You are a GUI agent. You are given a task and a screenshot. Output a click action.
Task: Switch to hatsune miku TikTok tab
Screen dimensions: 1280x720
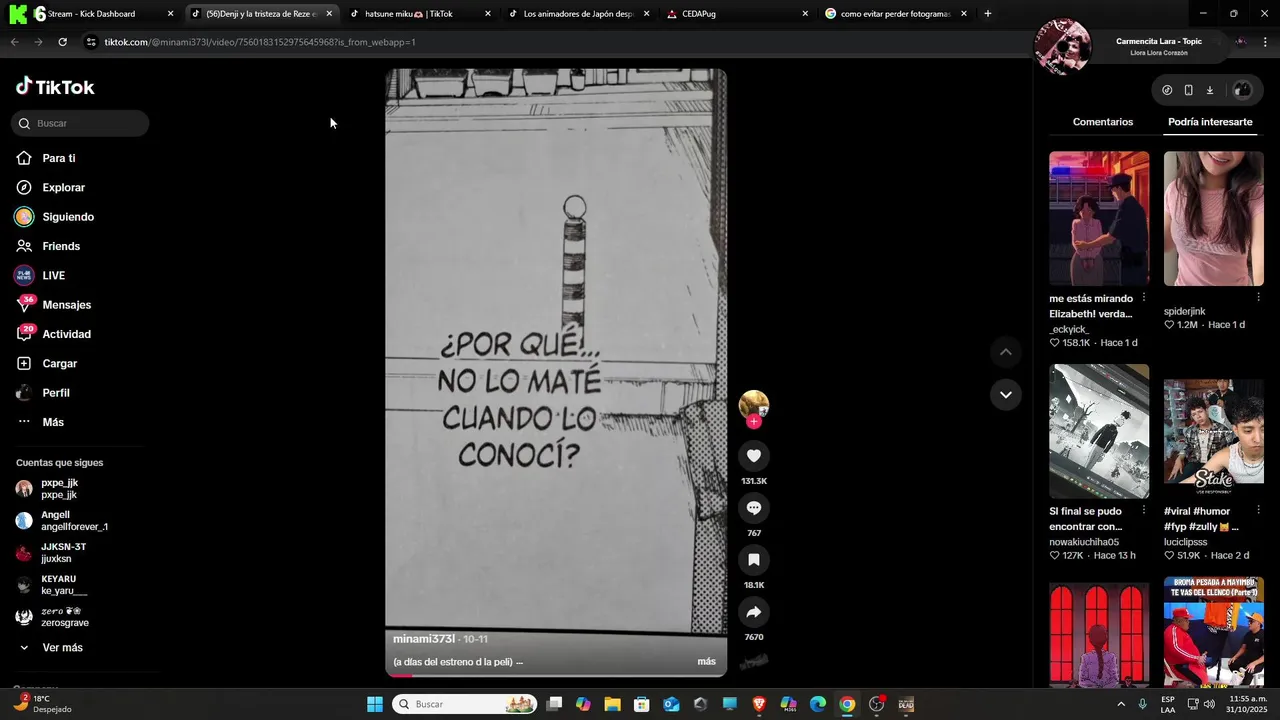420,14
